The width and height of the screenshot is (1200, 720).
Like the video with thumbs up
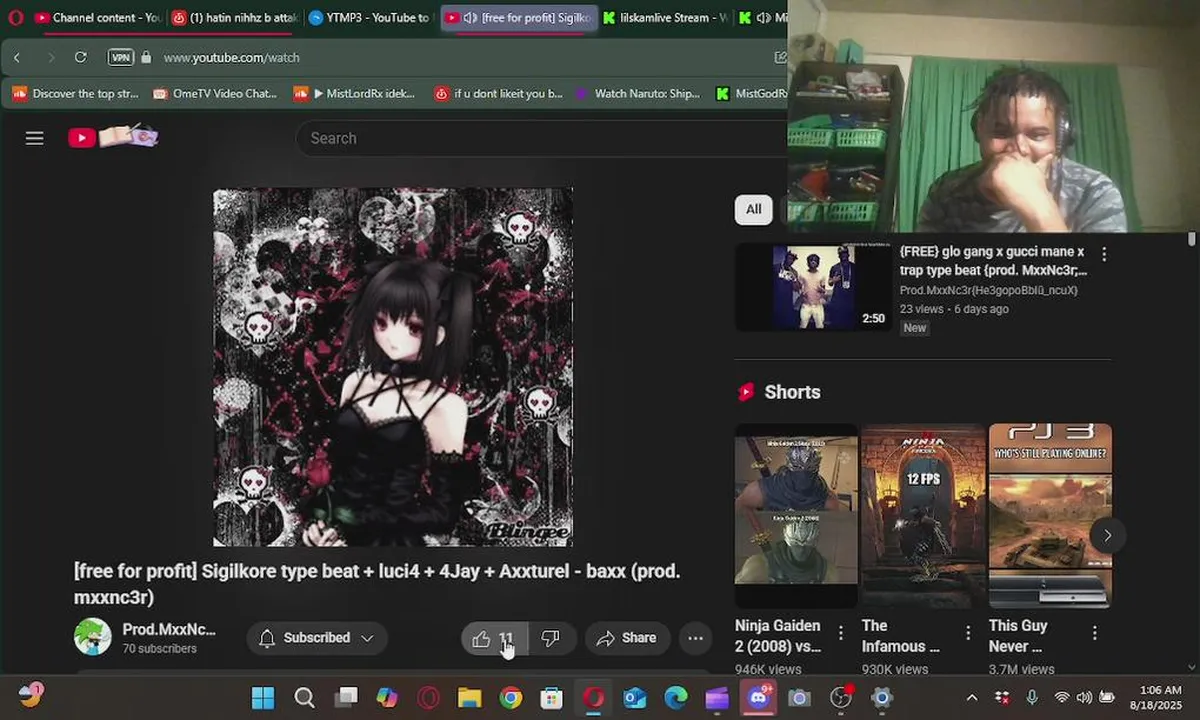point(494,638)
